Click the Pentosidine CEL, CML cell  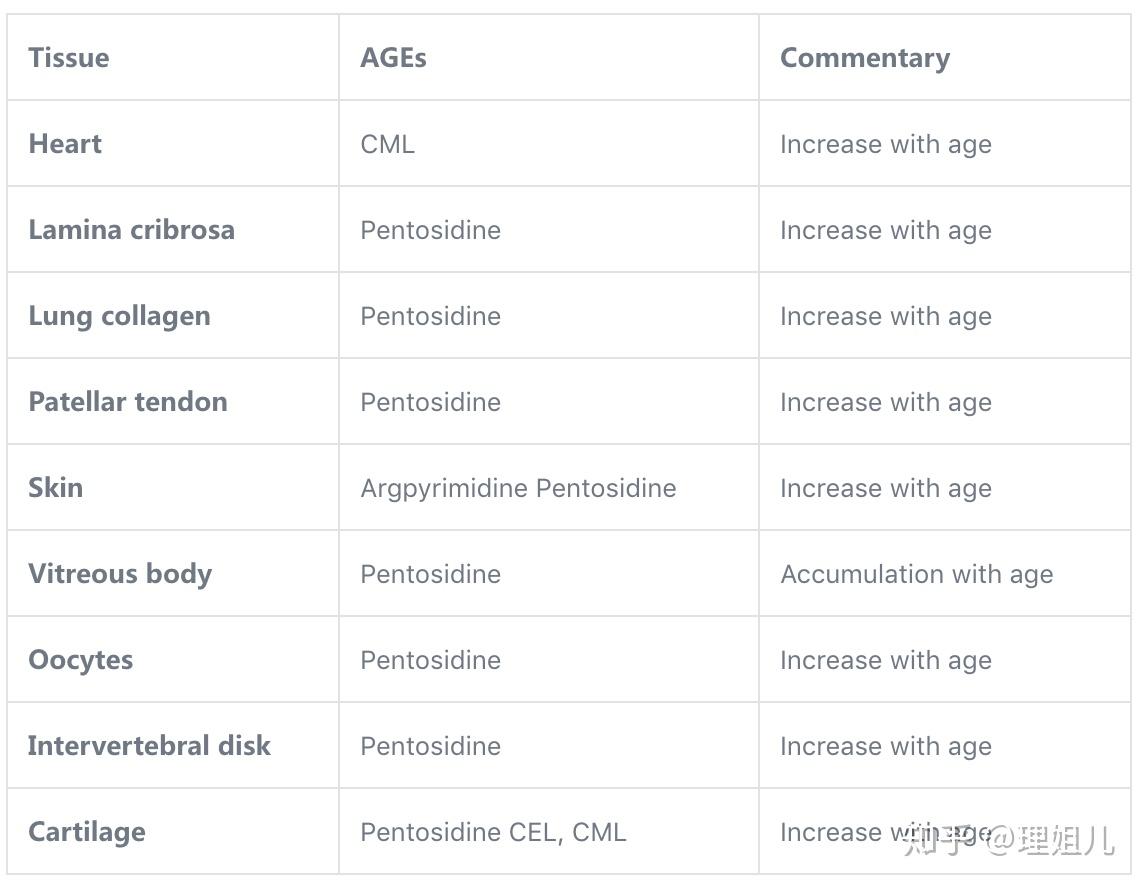pyautogui.click(x=493, y=832)
